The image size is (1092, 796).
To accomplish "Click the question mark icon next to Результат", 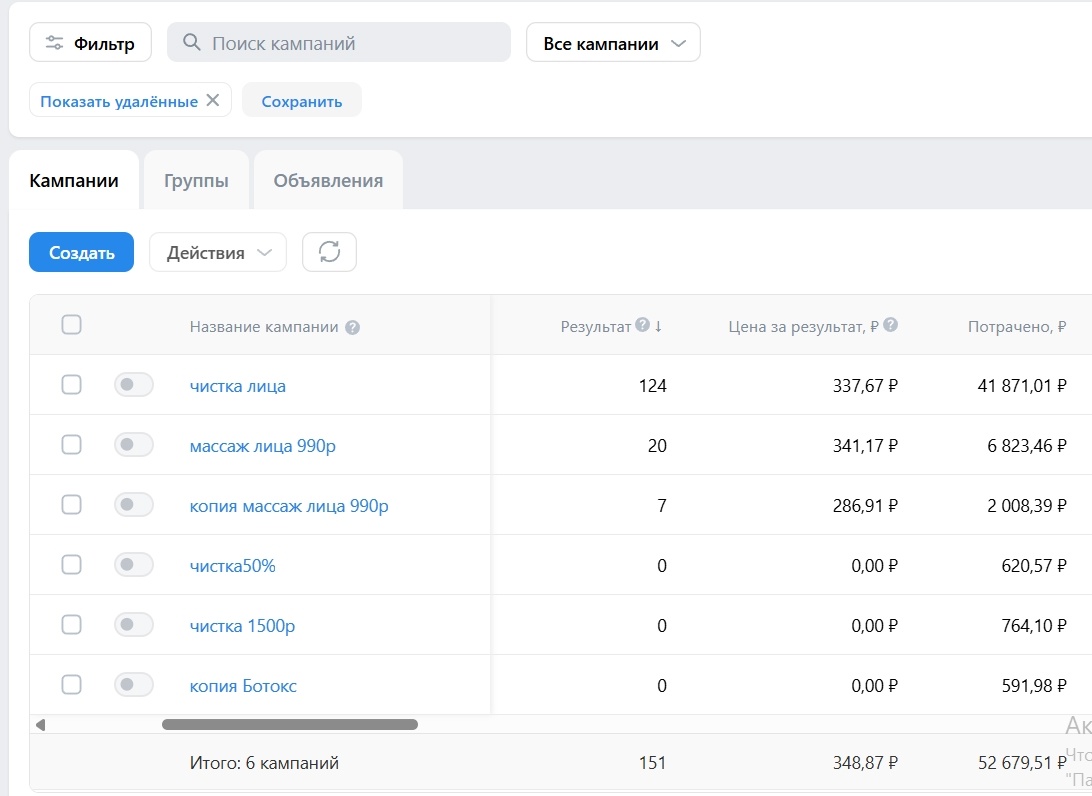I will (641, 324).
